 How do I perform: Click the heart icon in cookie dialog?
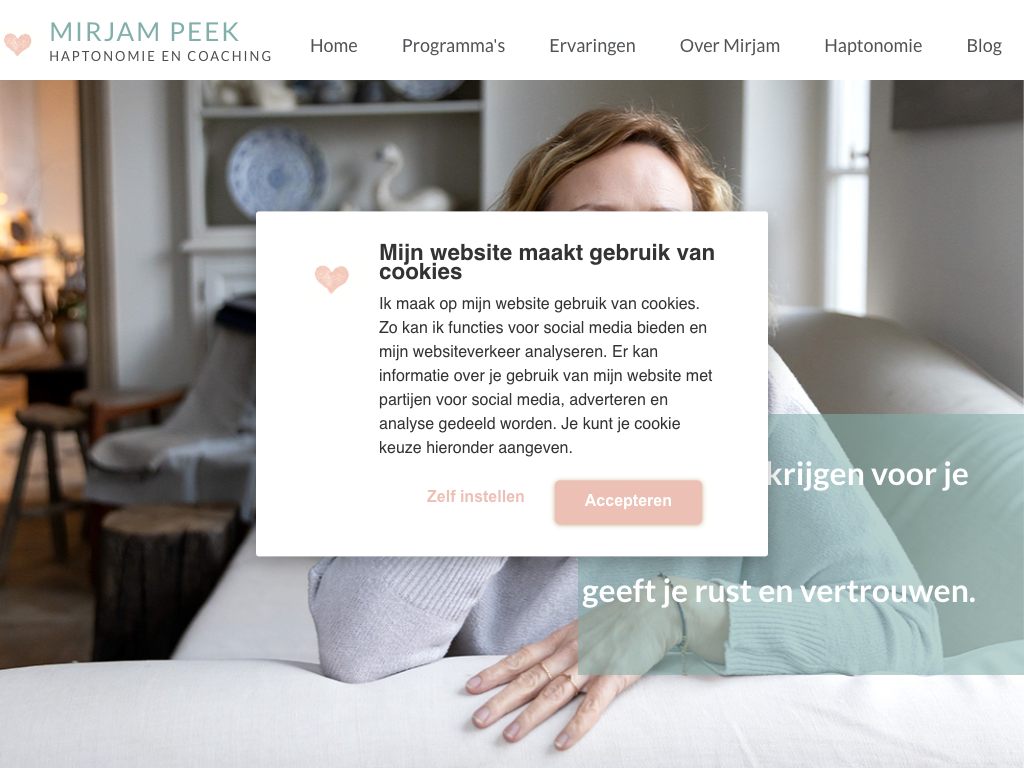[332, 279]
